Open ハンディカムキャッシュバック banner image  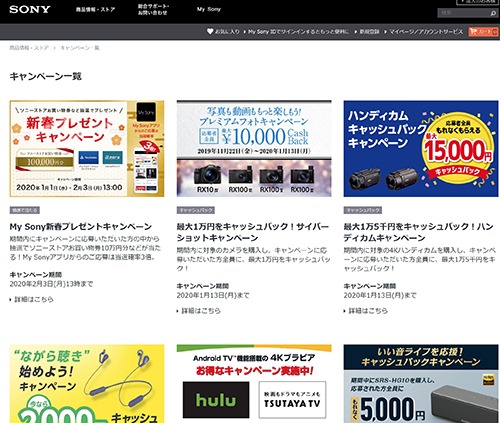(421, 148)
